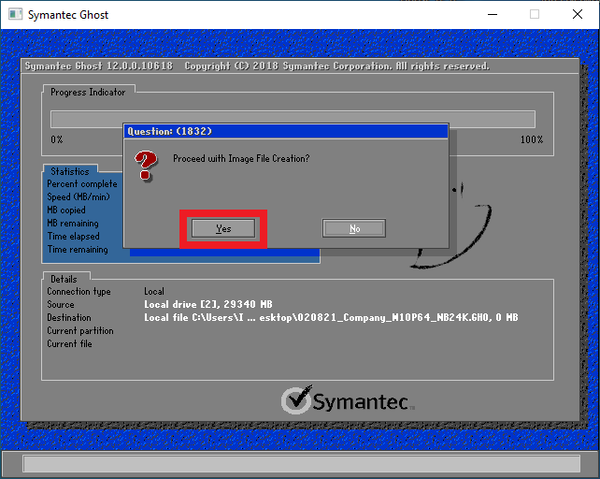This screenshot has height=479, width=600.
Task: Click the '0%' progress label
Action: [57, 140]
